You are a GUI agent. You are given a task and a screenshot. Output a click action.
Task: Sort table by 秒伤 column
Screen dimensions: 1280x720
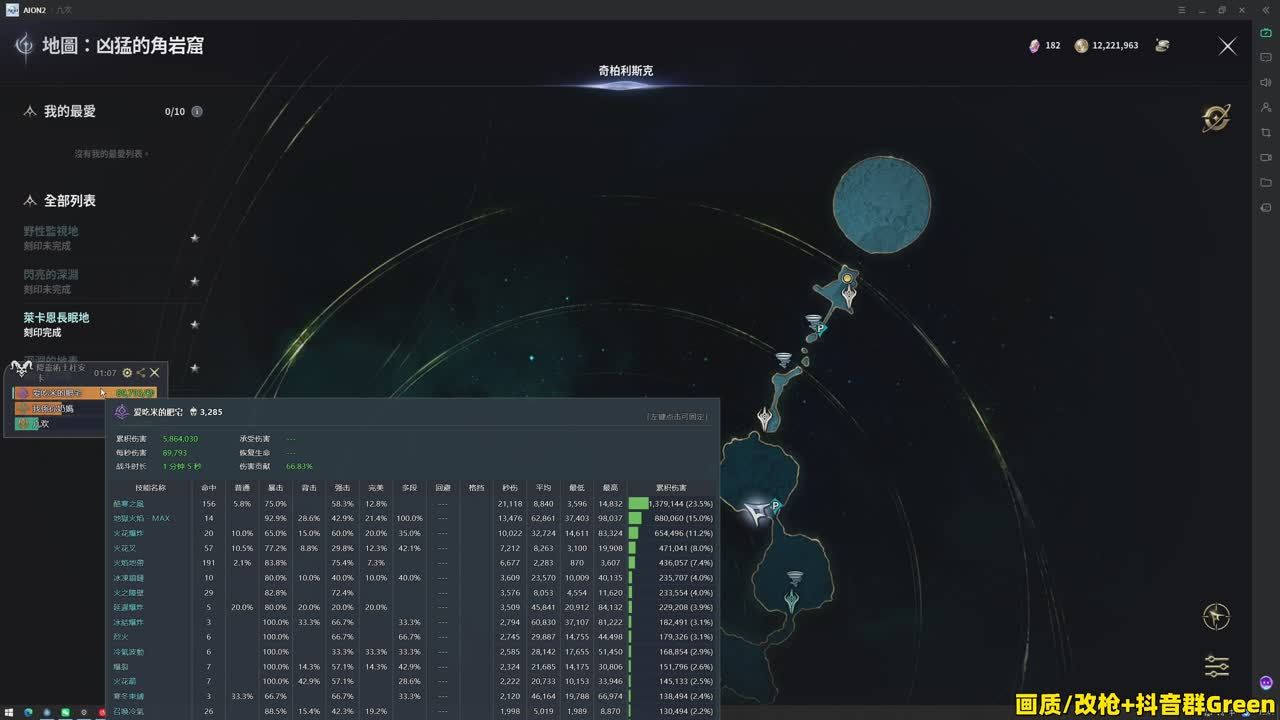click(510, 488)
